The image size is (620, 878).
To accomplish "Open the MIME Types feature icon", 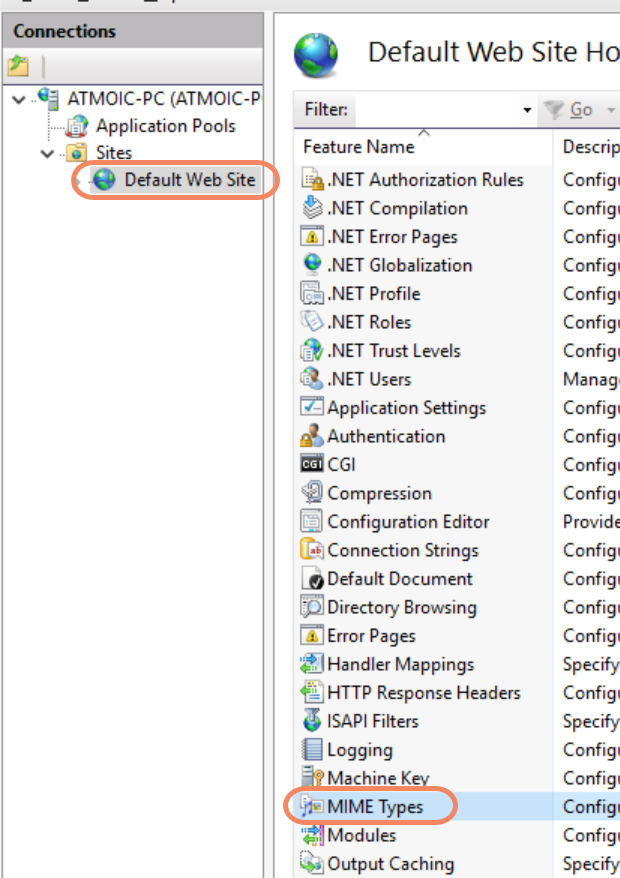I will [x=312, y=807].
